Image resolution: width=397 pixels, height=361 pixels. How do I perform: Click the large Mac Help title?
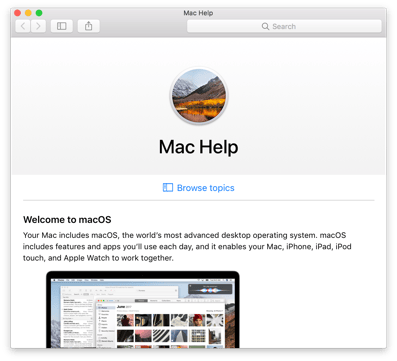click(x=198, y=147)
